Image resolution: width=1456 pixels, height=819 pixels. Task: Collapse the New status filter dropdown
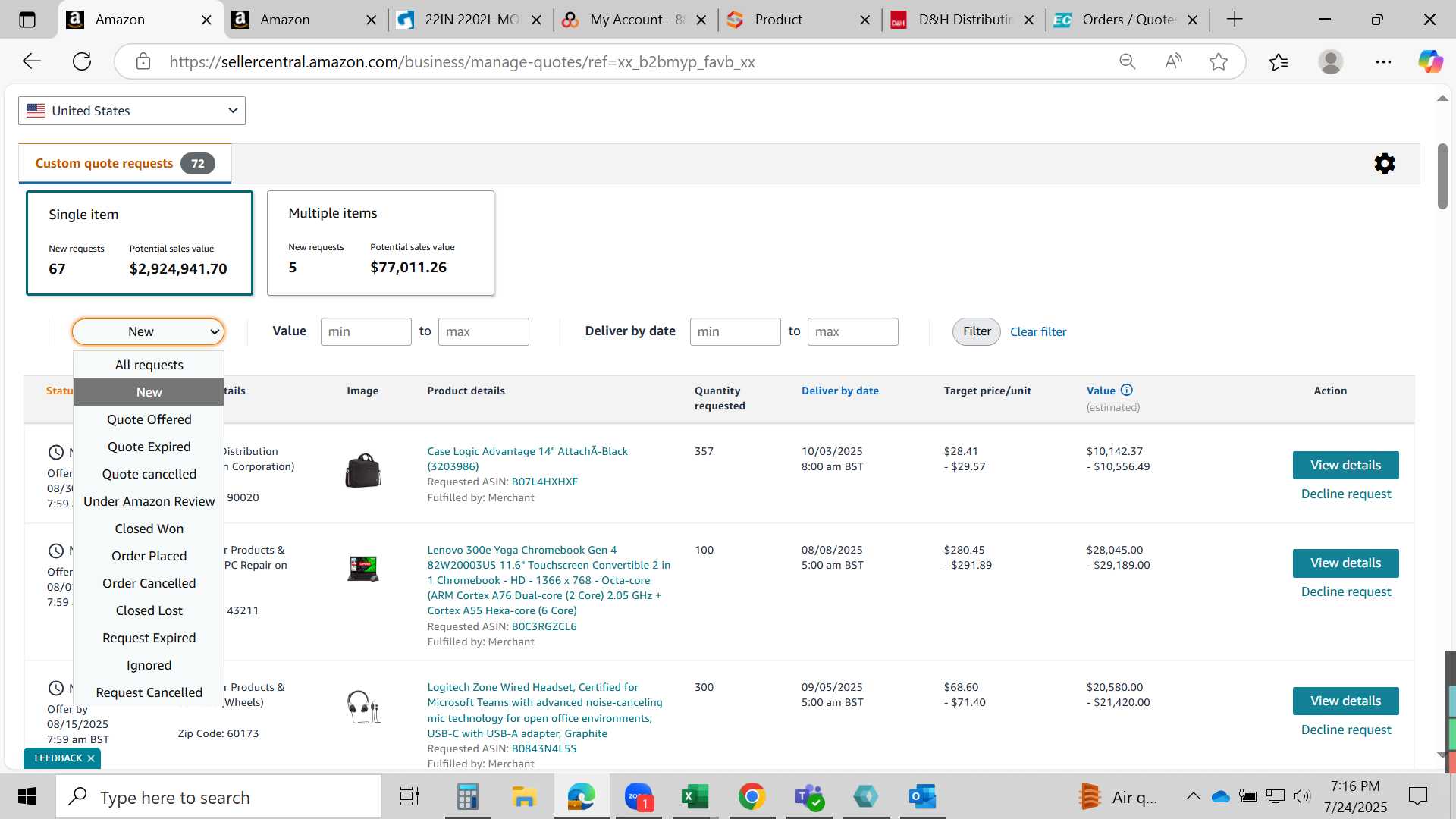148,331
